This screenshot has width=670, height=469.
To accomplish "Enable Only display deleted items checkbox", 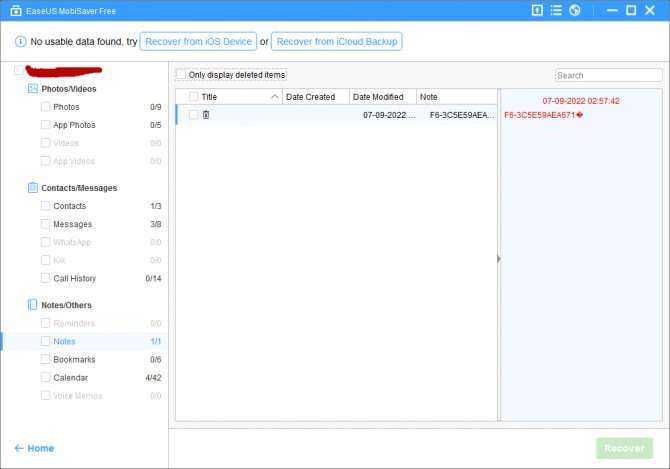I will click(181, 74).
